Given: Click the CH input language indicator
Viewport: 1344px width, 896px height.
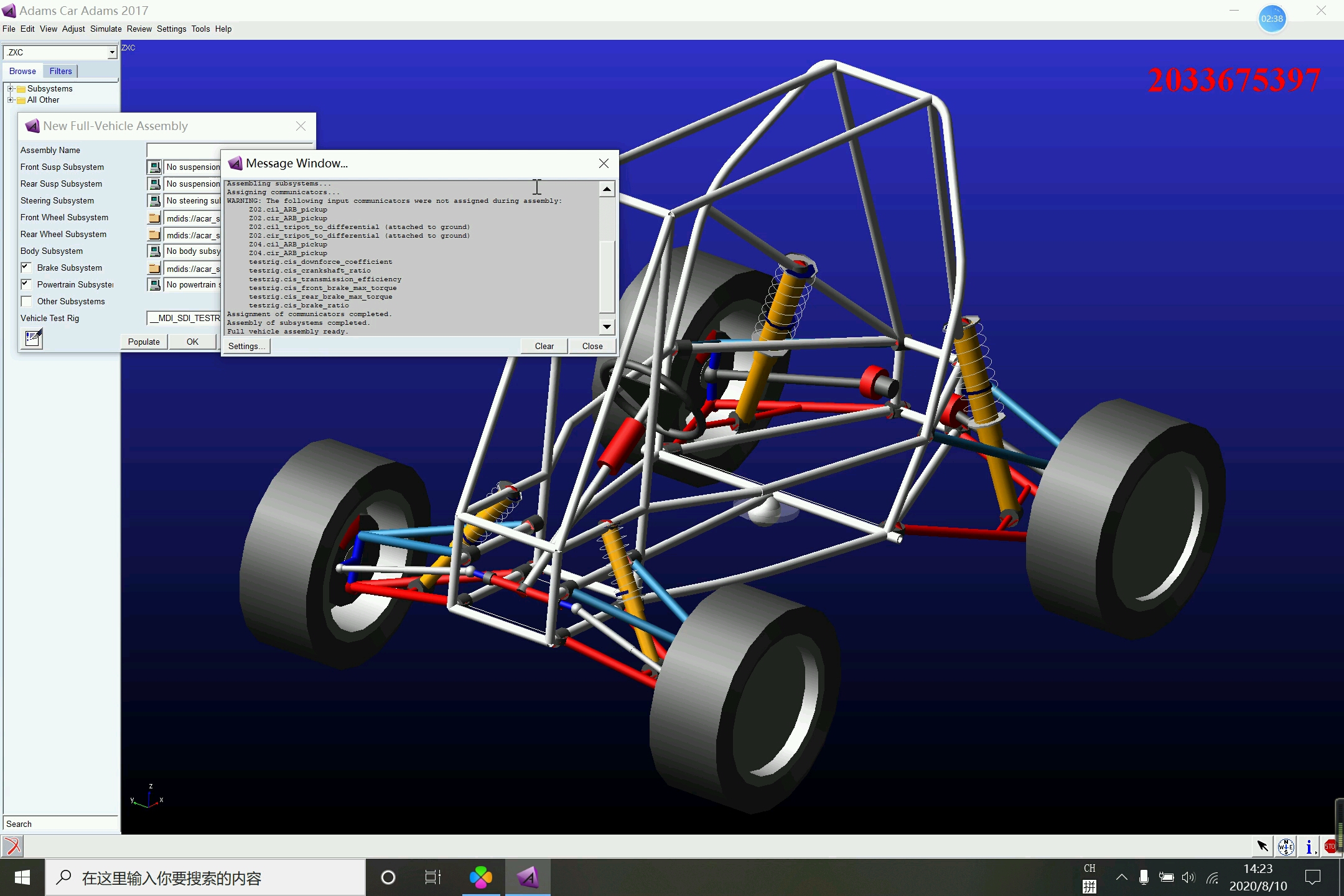Looking at the screenshot, I should [1090, 869].
